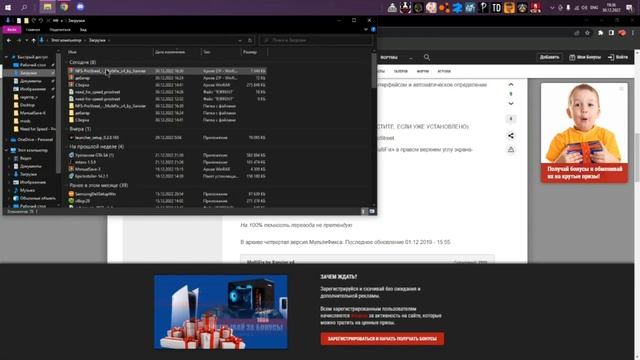
Task: Open the notification center icon
Action: click(629, 8)
